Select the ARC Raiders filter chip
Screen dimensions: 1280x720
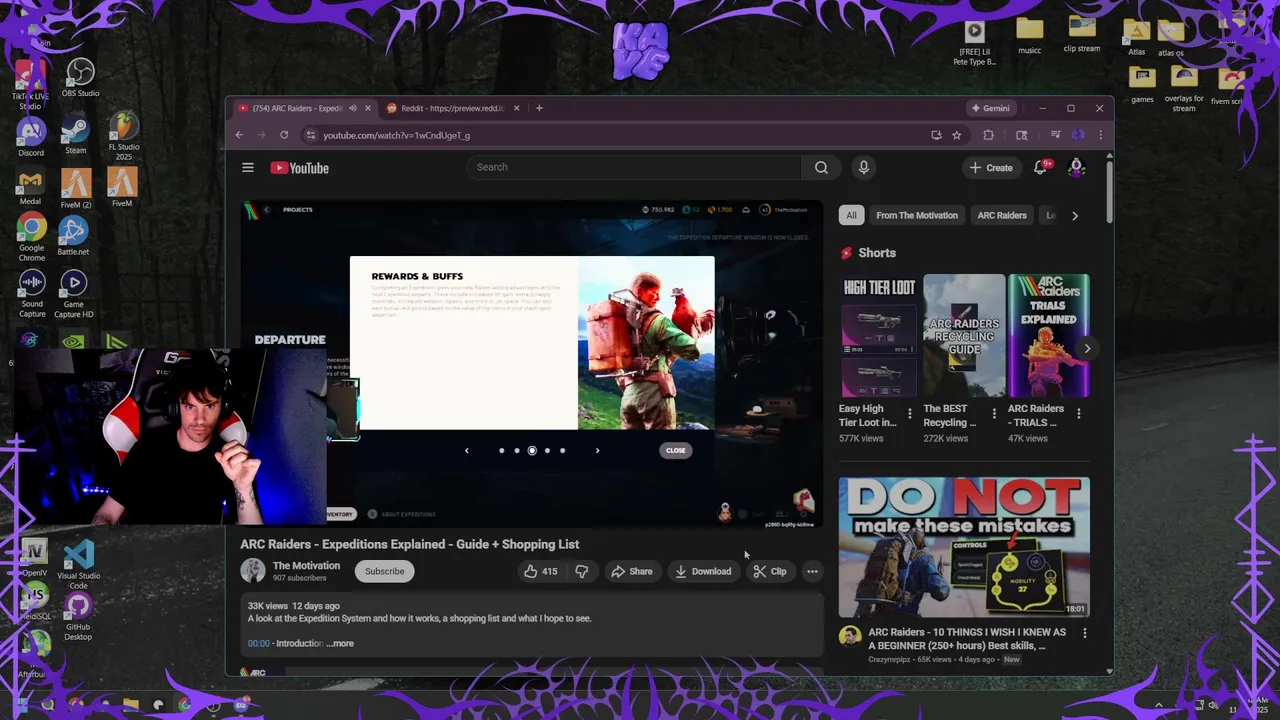1002,215
